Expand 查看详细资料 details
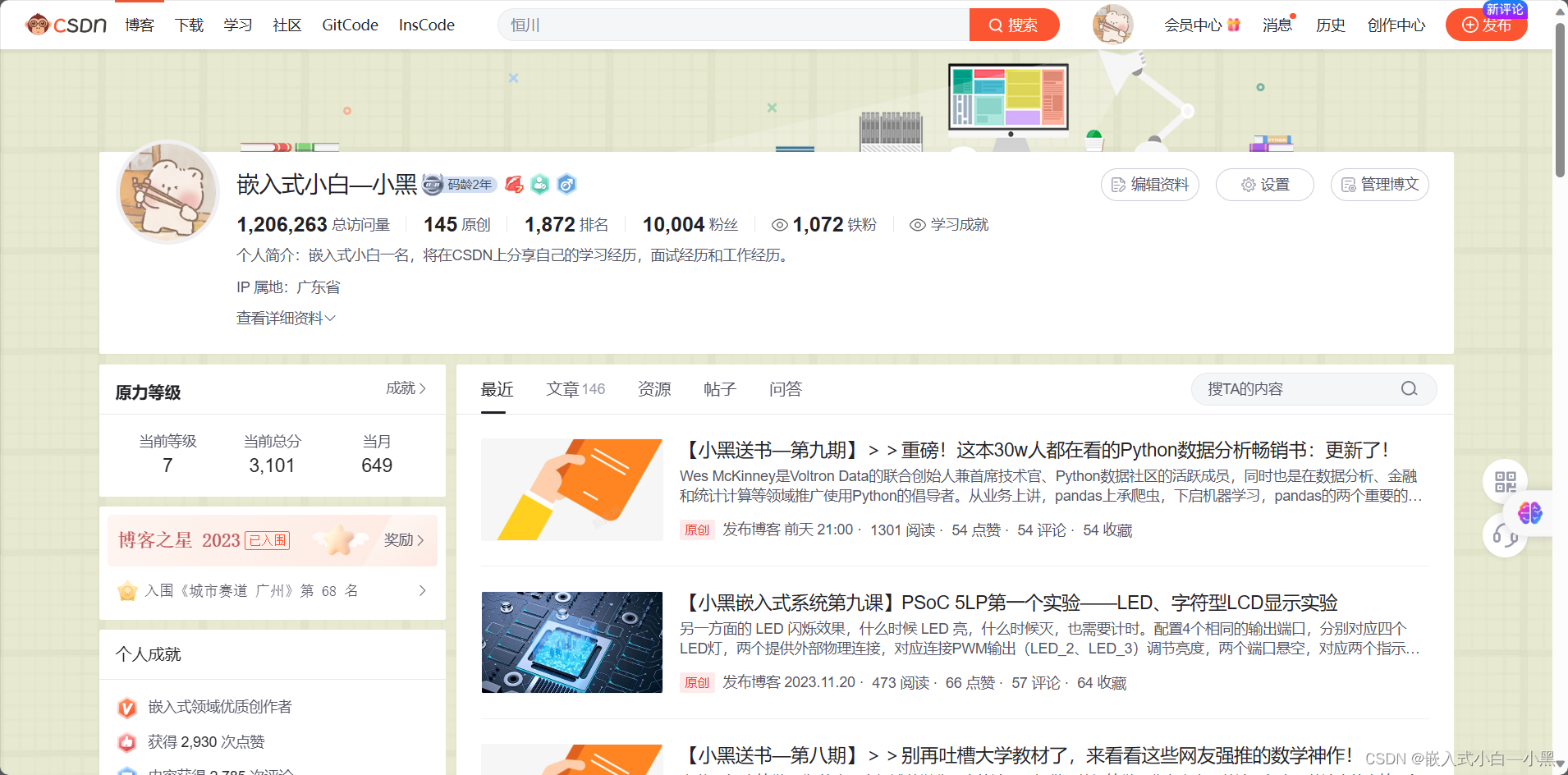 [x=286, y=319]
